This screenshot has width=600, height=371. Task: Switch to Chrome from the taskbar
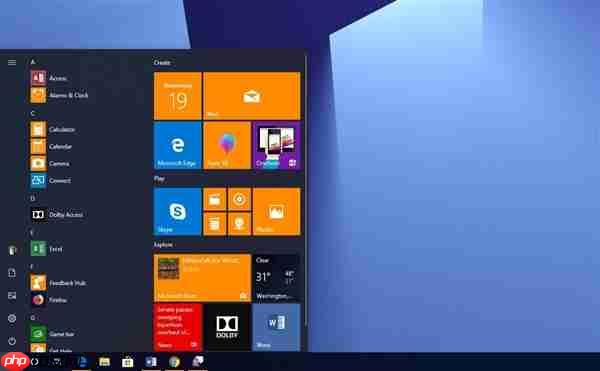click(x=174, y=362)
